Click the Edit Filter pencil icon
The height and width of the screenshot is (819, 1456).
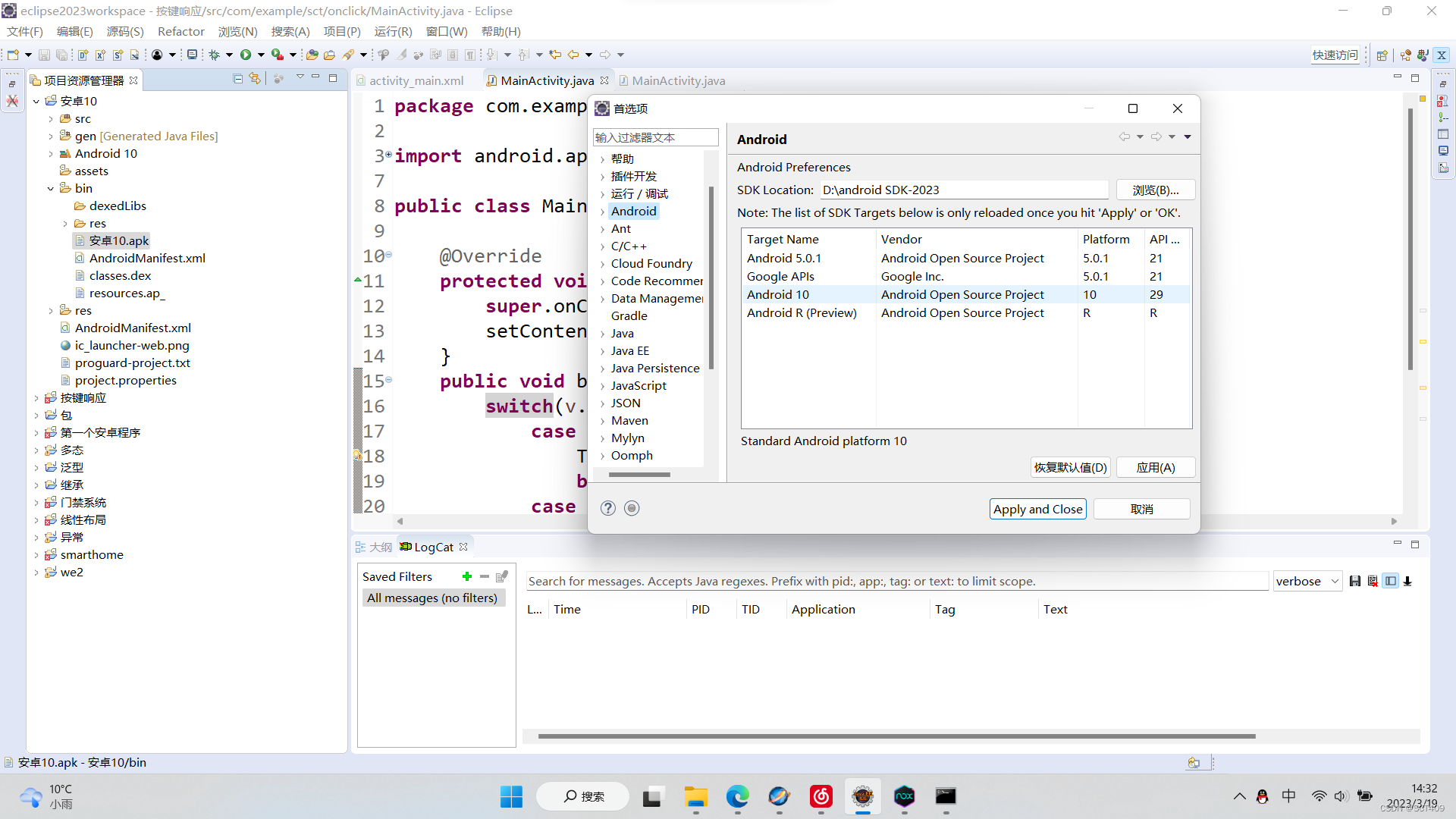tap(501, 577)
